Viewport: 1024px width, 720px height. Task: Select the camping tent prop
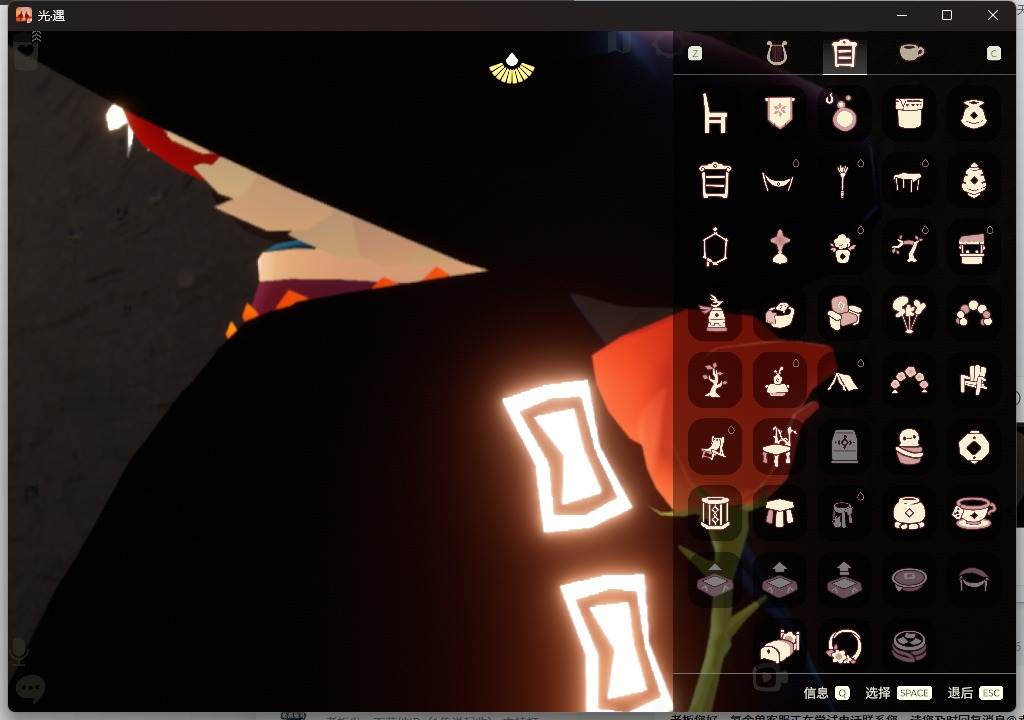coord(844,380)
